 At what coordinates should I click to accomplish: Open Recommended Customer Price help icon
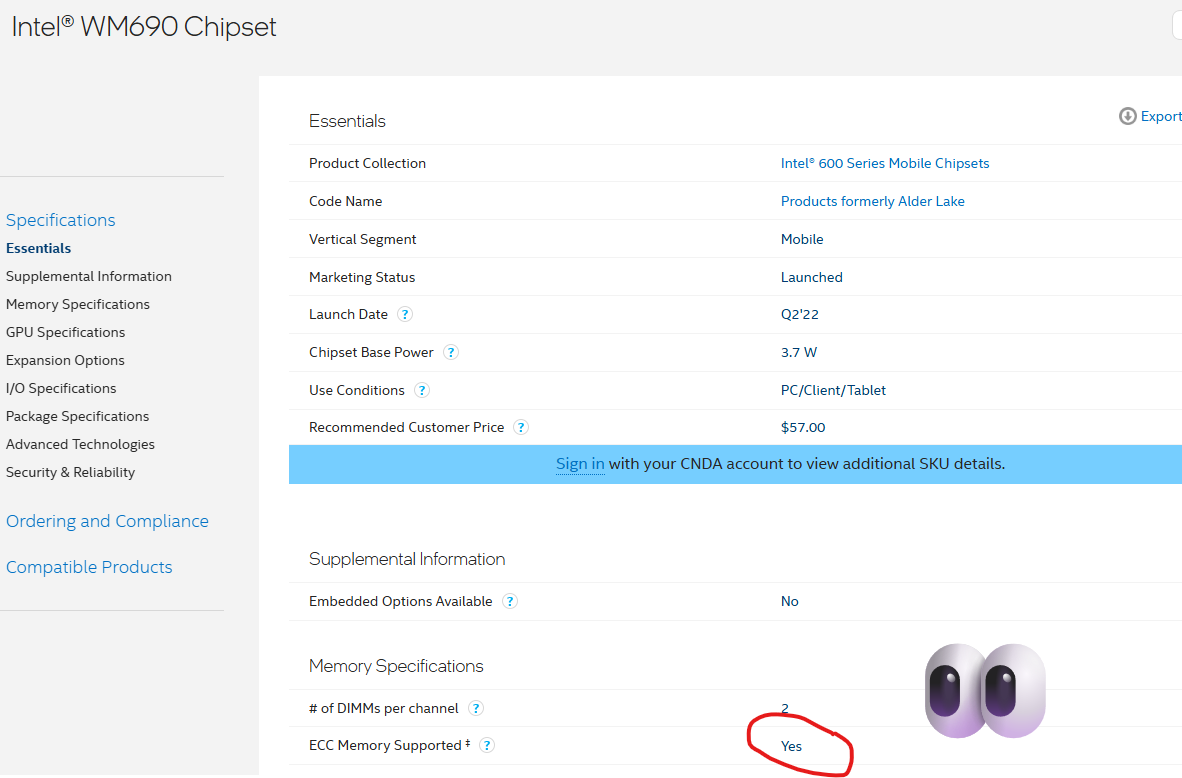(x=521, y=427)
